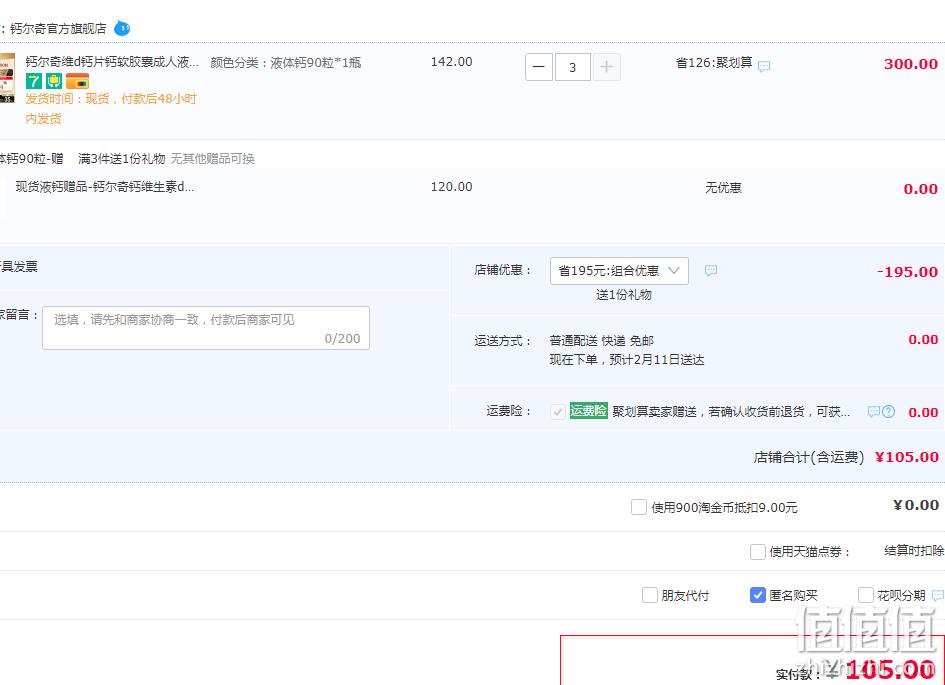Click the green shield guarantee badge icon
945x685 pixels.
coord(54,81)
